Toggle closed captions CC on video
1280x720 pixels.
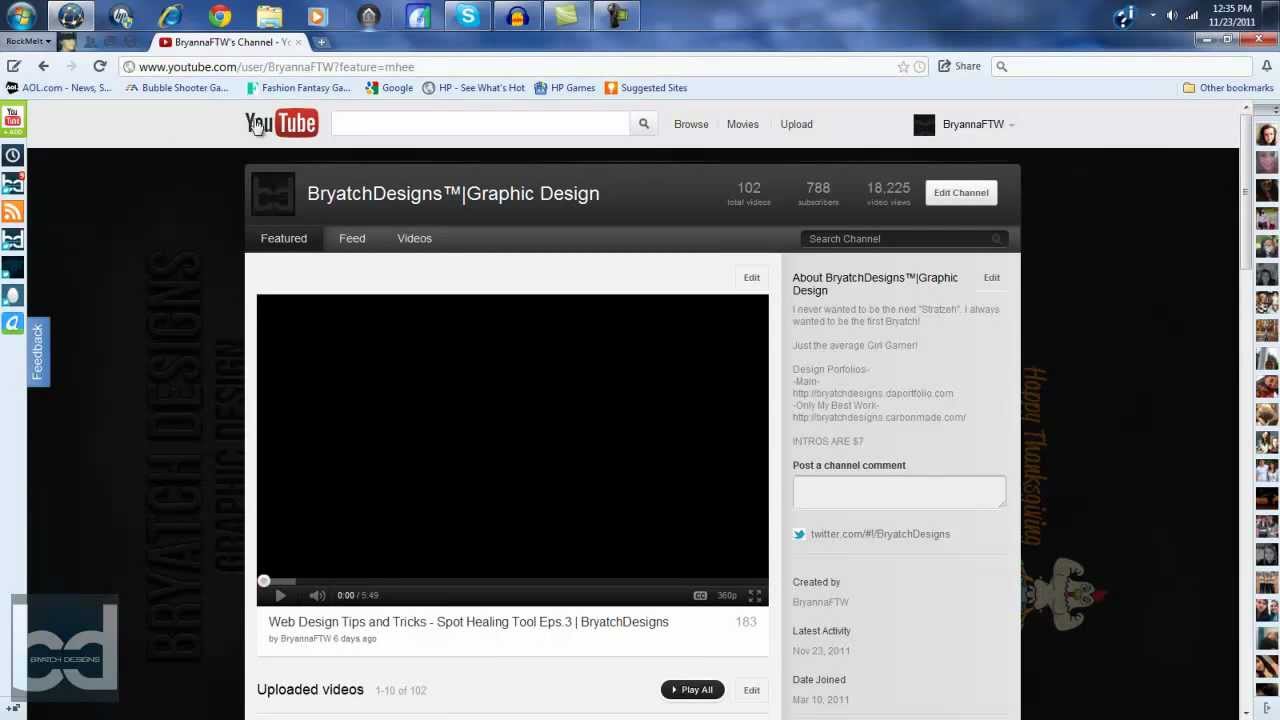pos(700,595)
